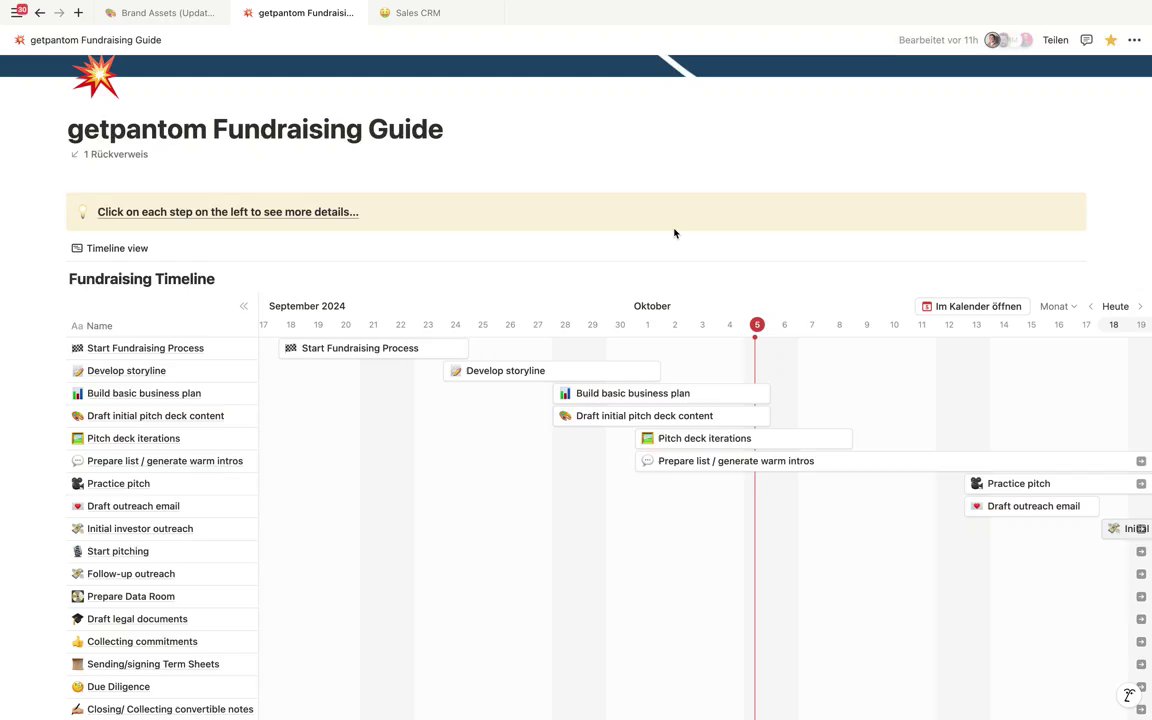Click the Teilen share button

click(x=1055, y=40)
